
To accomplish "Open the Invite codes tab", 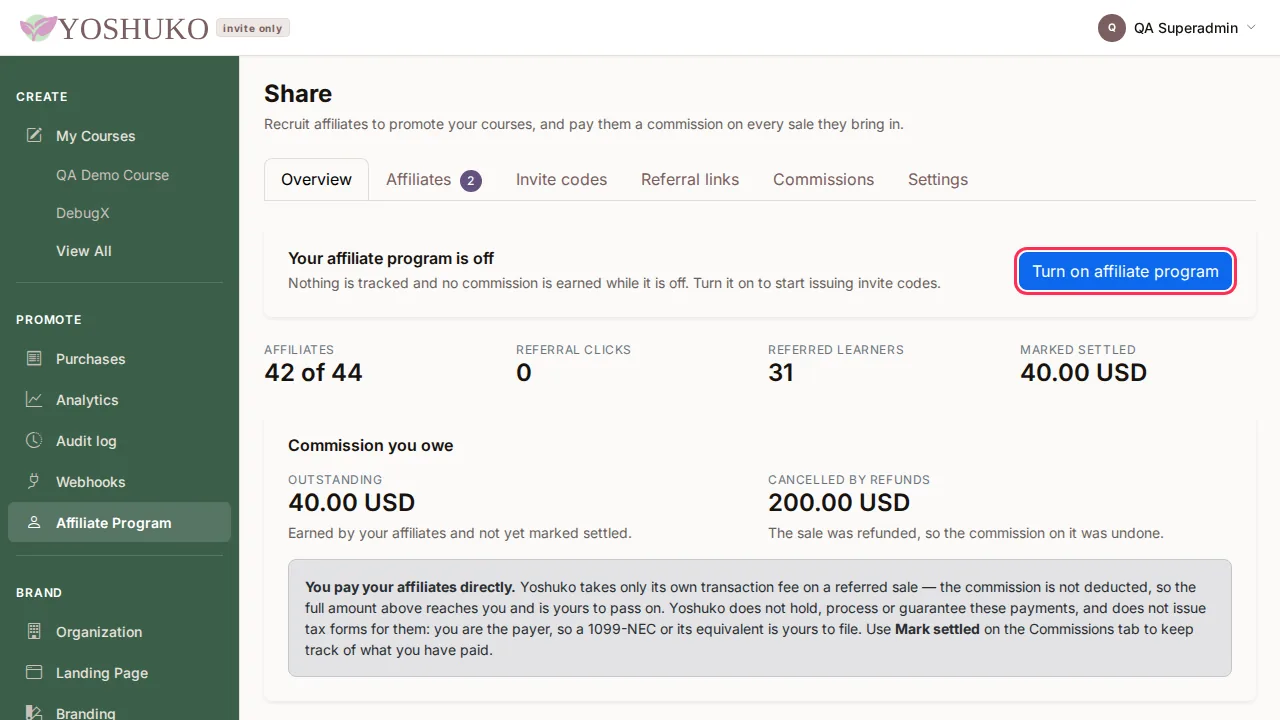I will [x=561, y=179].
